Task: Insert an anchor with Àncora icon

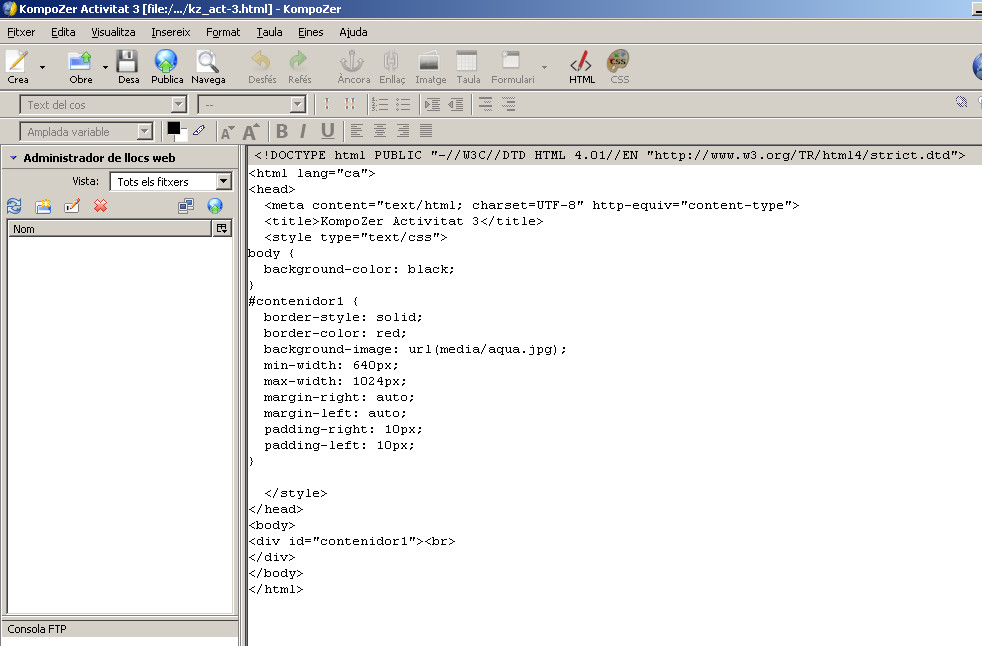Action: click(x=352, y=61)
